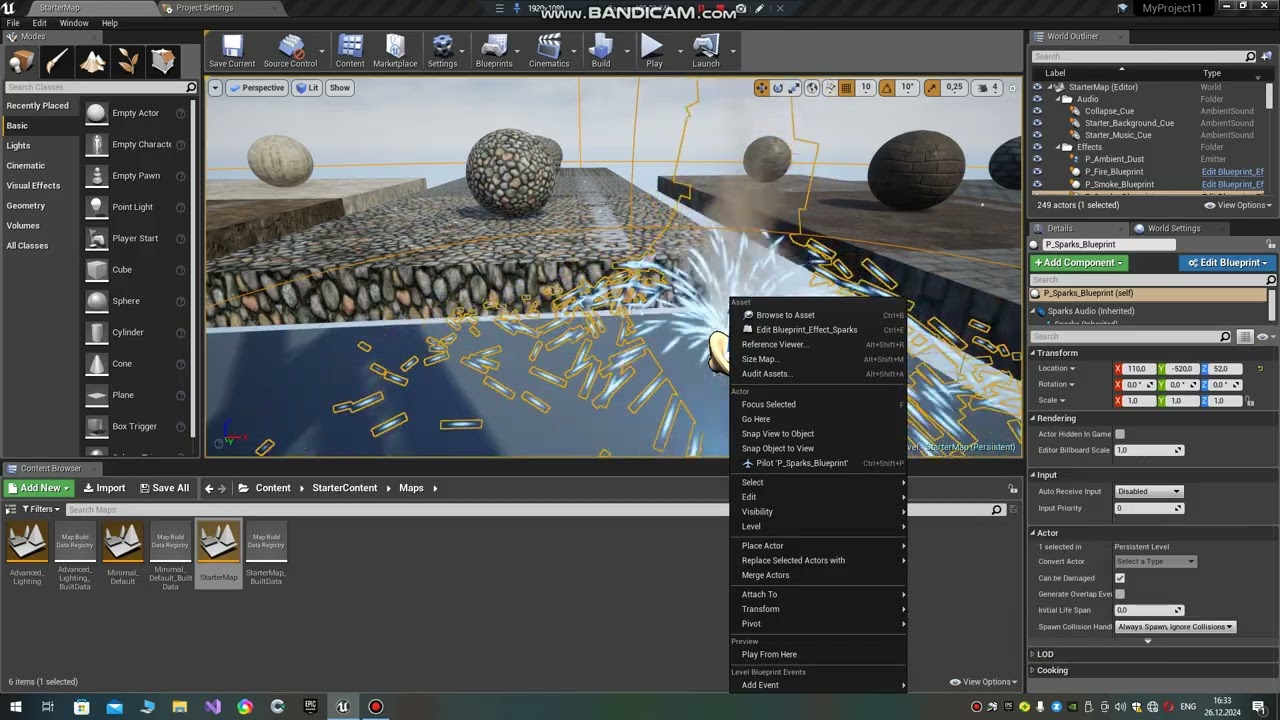
Task: Click the Save Current toolbar icon
Action: (232, 51)
